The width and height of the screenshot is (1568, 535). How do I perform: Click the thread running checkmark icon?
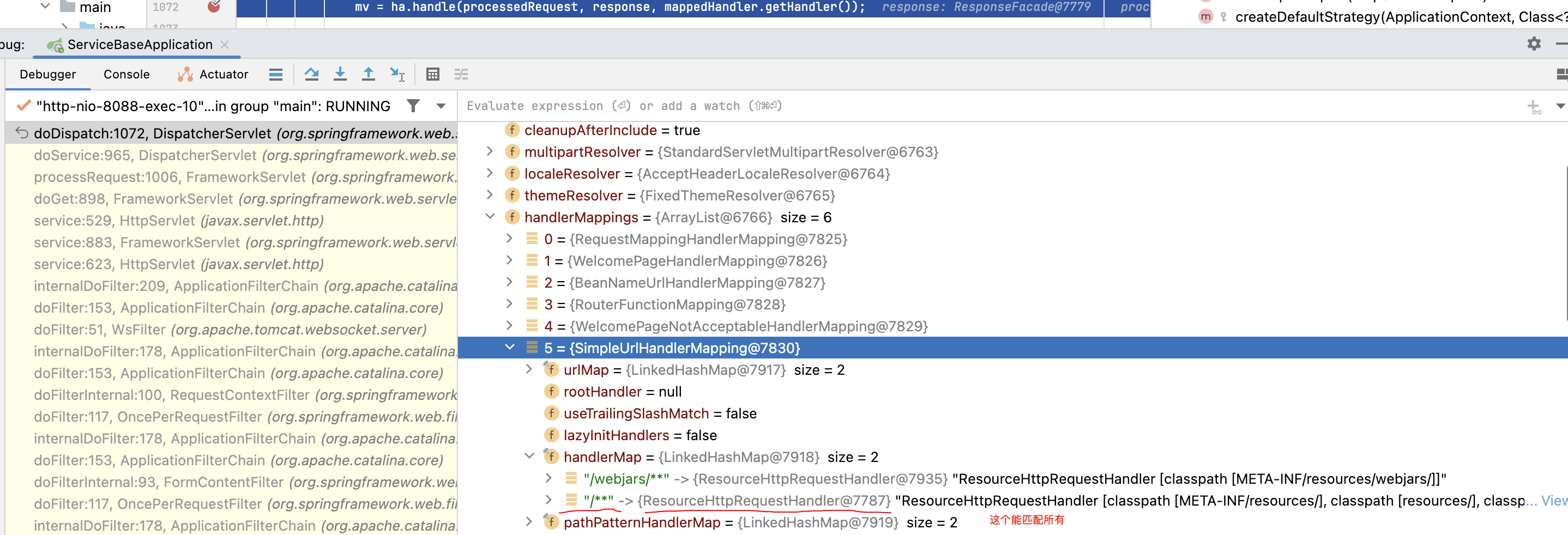24,106
